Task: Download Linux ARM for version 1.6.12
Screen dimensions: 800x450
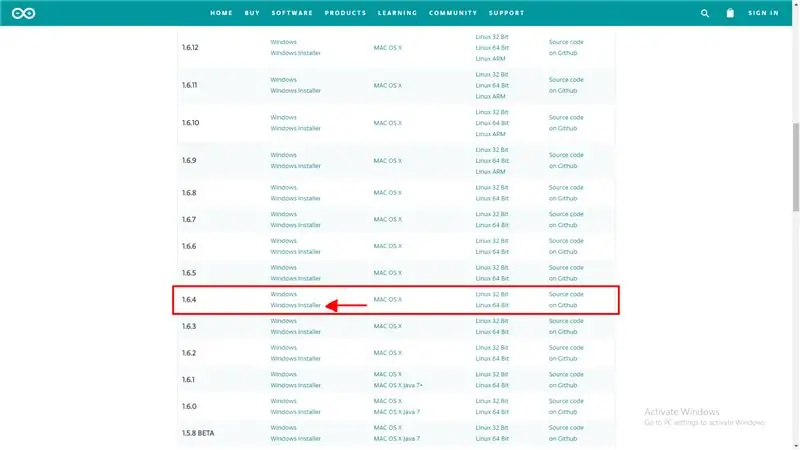Action: tap(490, 59)
